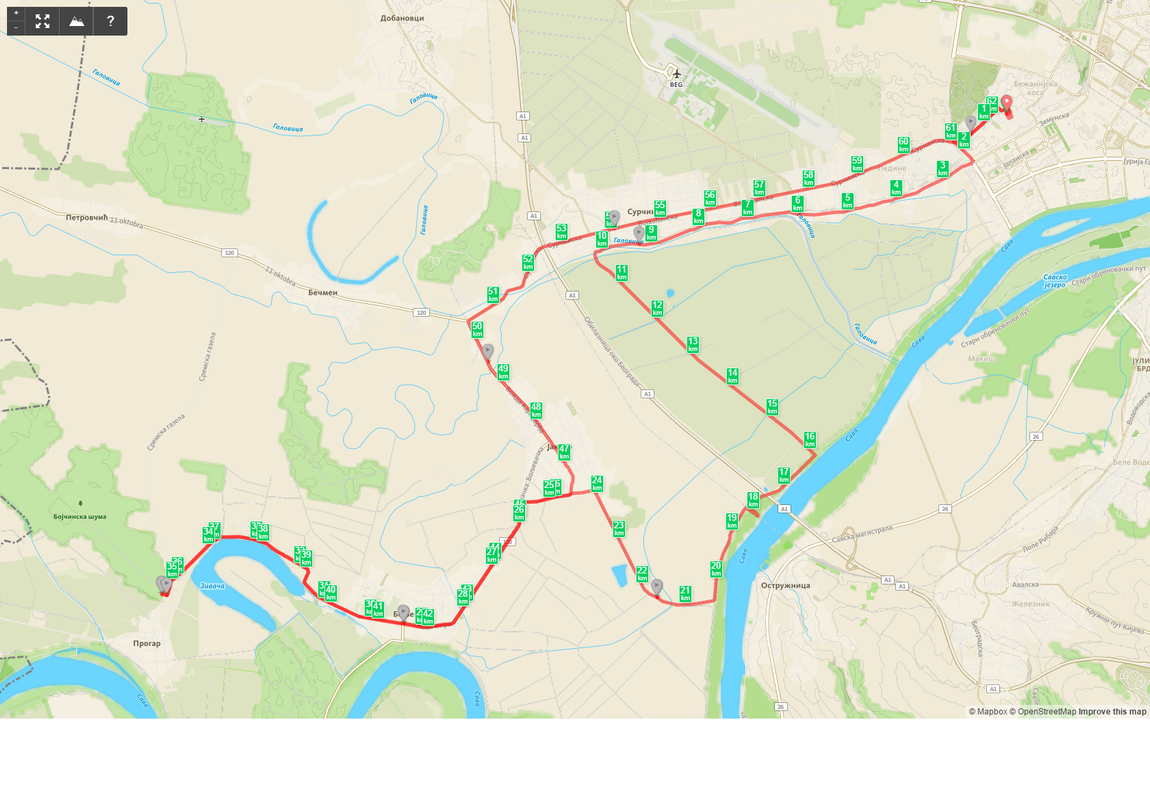Enter fullscreen map view
The width and height of the screenshot is (1150, 800).
pyautogui.click(x=43, y=21)
